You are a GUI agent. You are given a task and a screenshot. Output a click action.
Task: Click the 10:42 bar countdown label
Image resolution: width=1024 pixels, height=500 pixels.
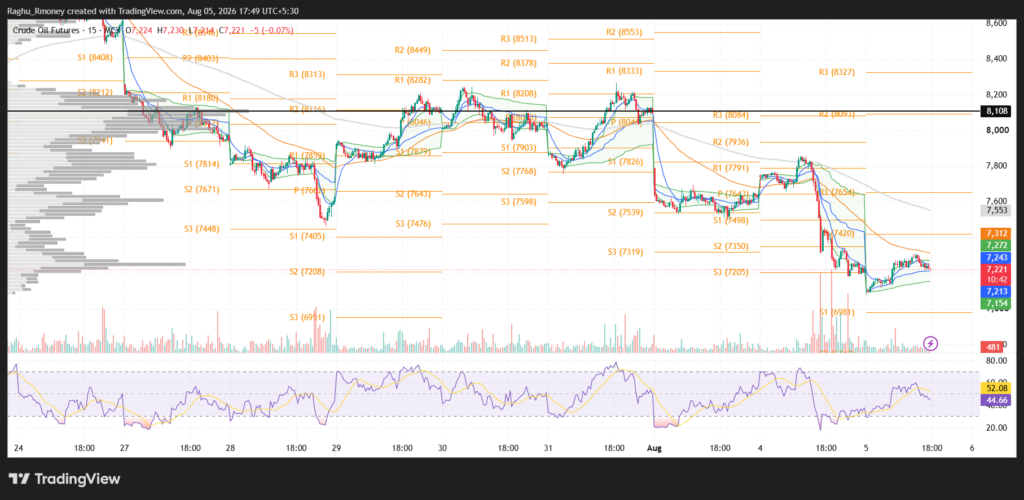pyautogui.click(x=997, y=279)
